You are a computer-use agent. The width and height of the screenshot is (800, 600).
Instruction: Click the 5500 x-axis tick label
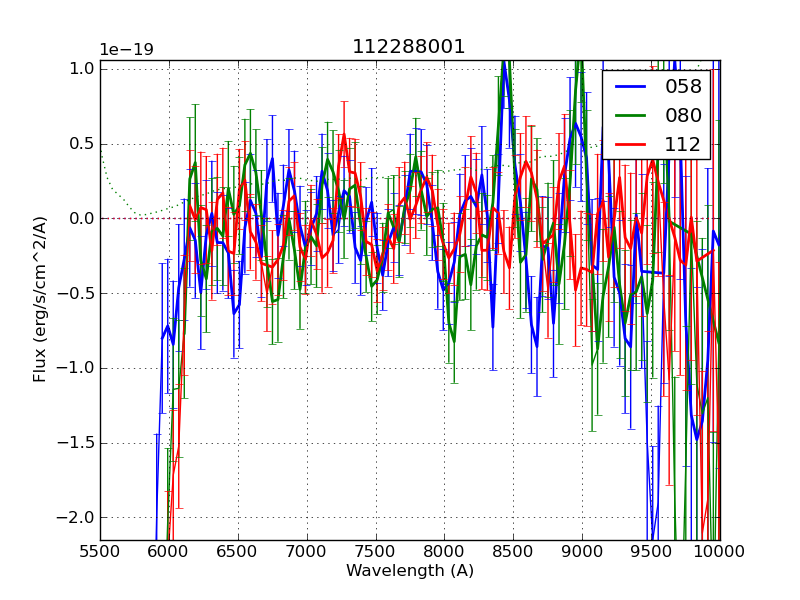[100, 550]
